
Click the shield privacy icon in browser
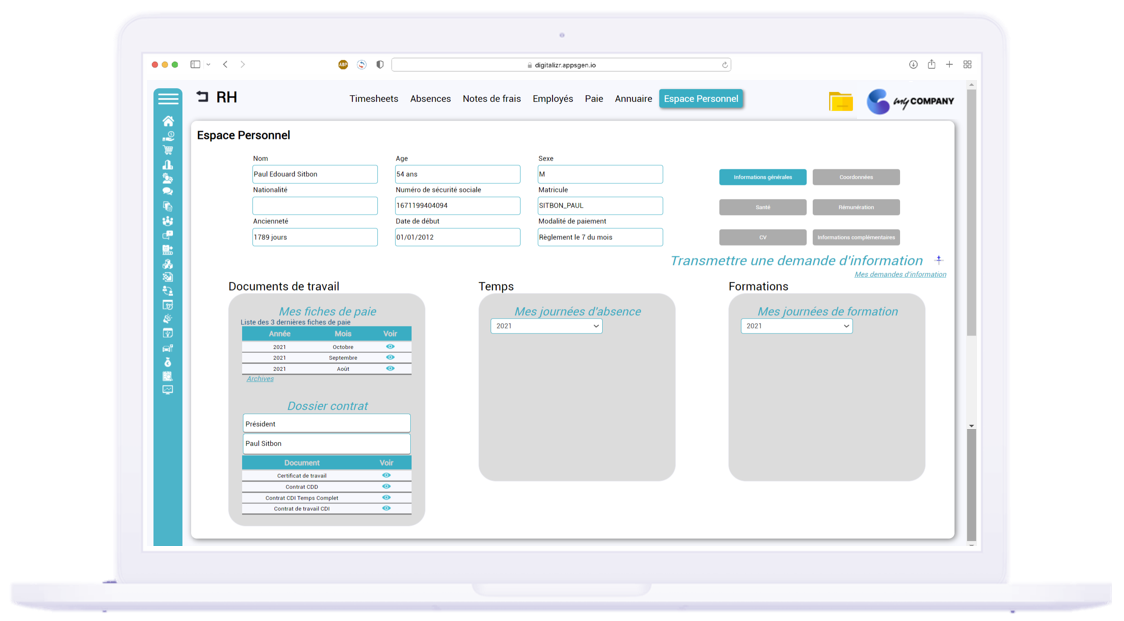(x=380, y=65)
